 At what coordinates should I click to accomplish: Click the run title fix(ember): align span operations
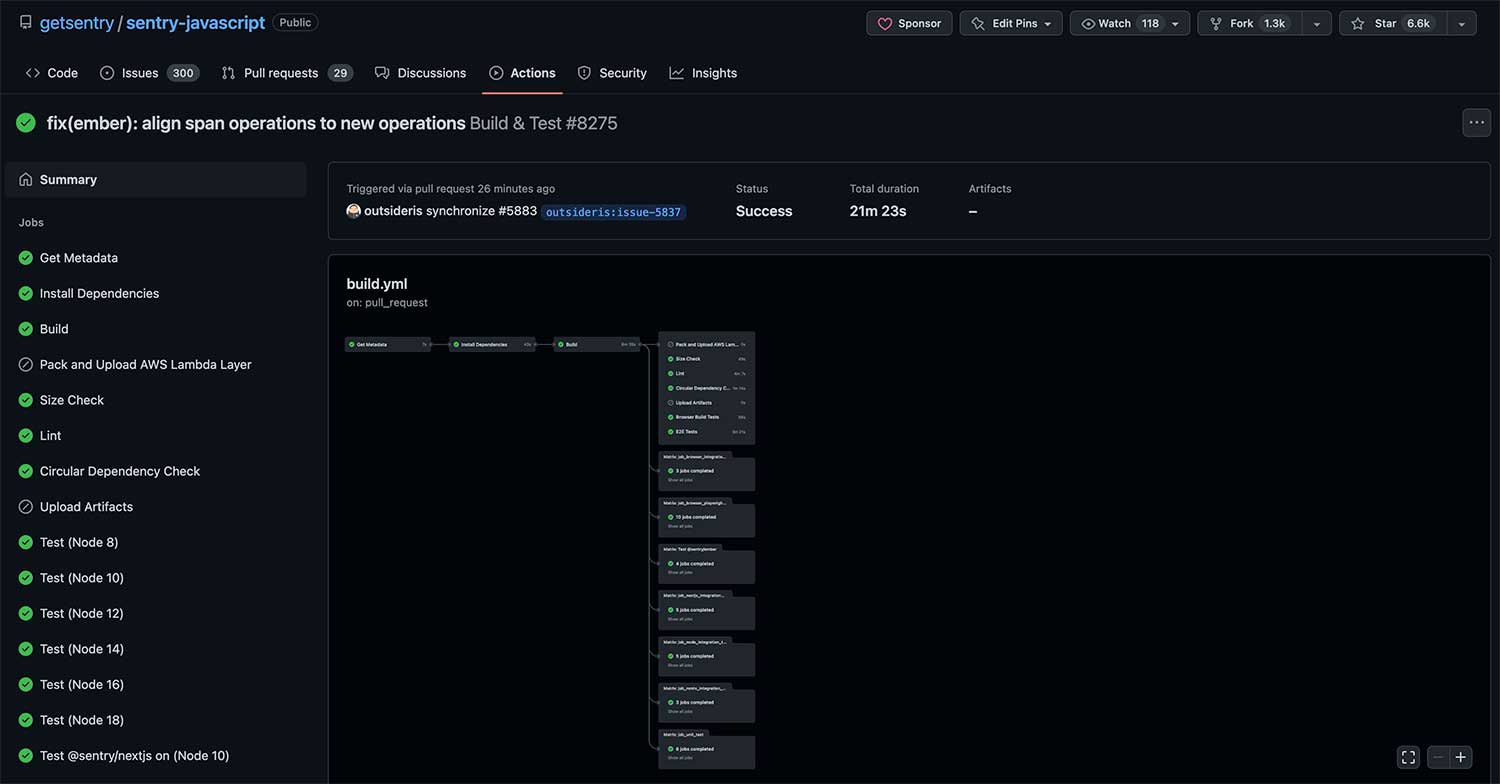click(256, 123)
